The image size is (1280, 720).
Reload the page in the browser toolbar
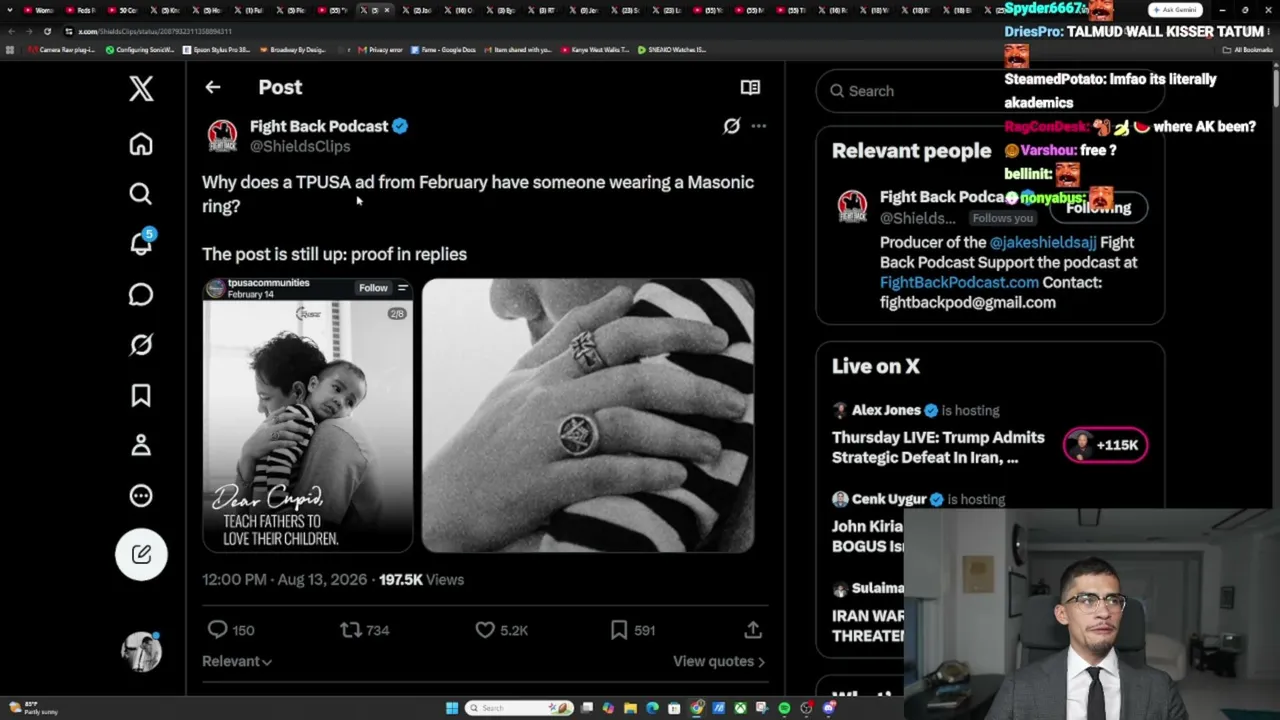[47, 31]
